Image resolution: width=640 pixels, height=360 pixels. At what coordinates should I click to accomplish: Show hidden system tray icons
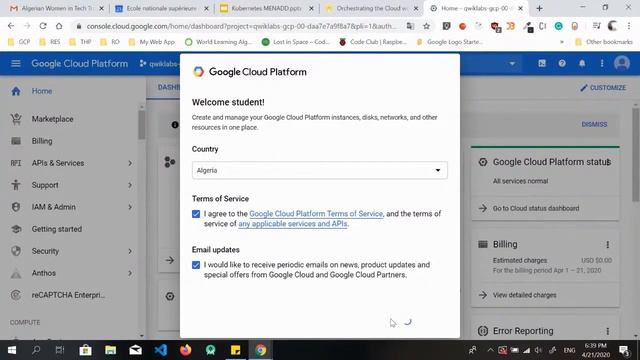pos(490,350)
